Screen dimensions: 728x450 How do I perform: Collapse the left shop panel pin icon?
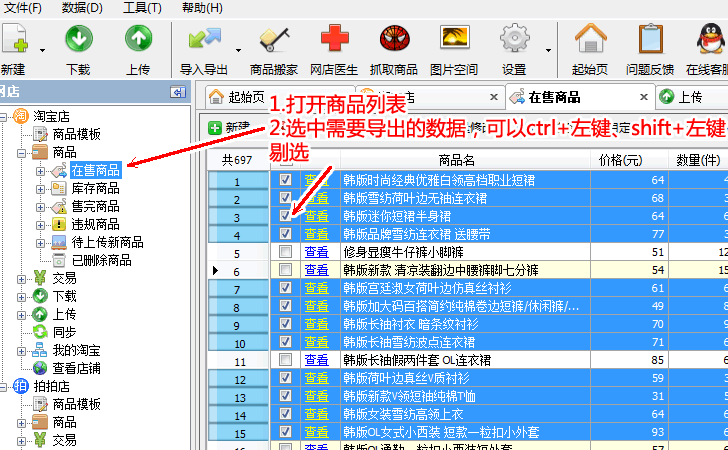178,91
